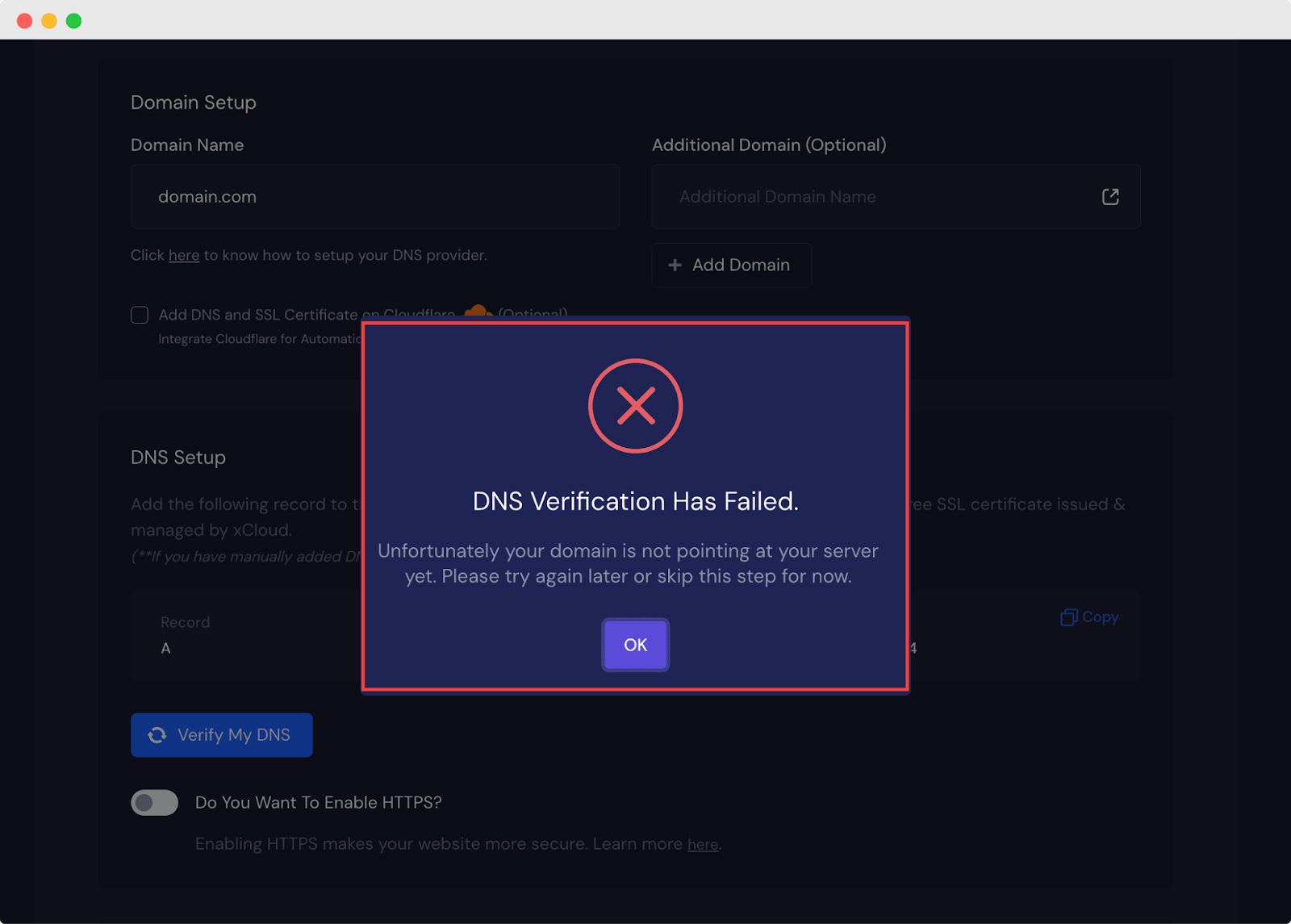The image size is (1291, 924).
Task: Select the Domain Name field showing domain.com
Action: pyautogui.click(x=374, y=196)
